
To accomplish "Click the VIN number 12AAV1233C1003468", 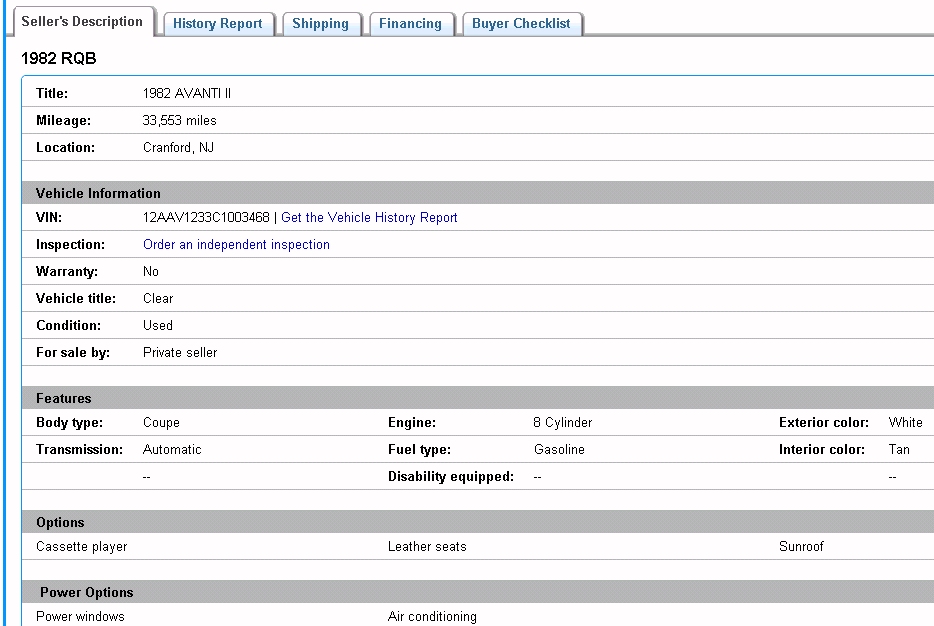I will click(x=206, y=217).
